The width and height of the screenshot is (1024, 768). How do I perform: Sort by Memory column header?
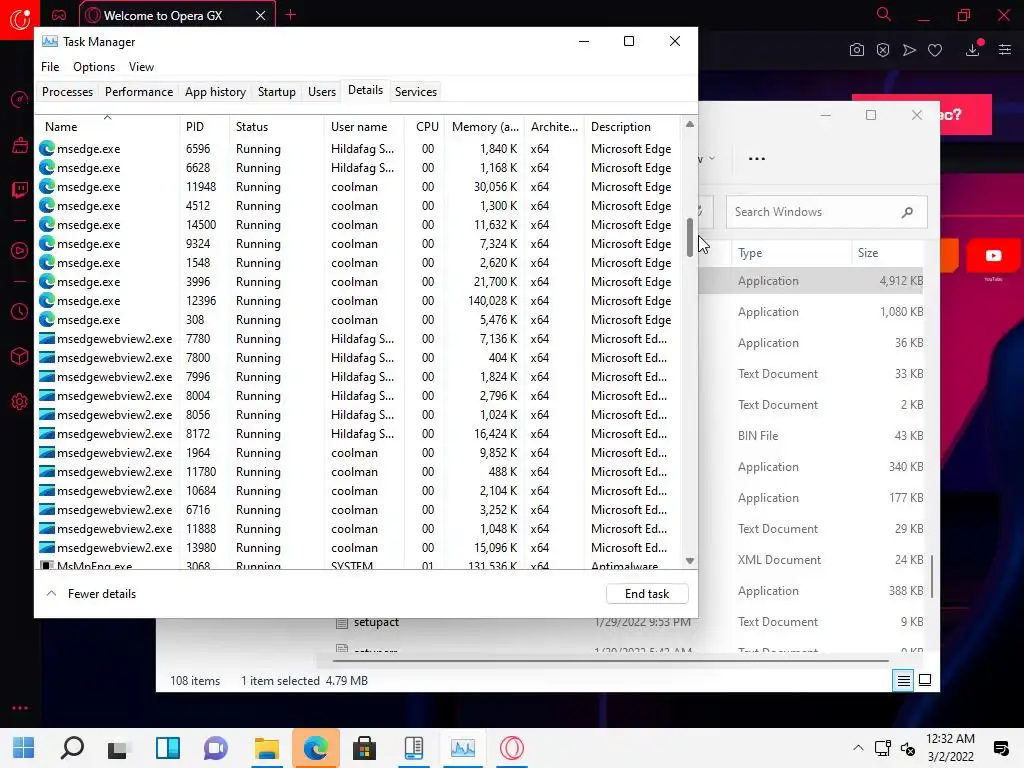pos(484,126)
